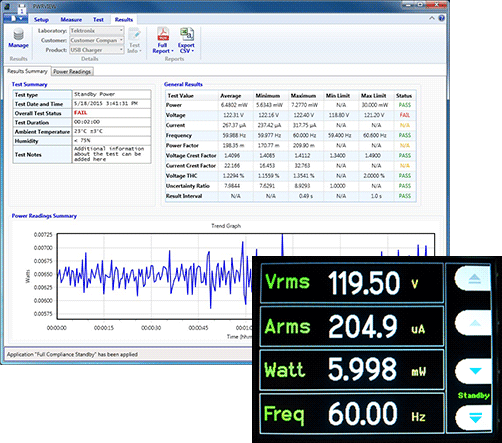
Task: Collapse the ribbon with the chevron
Action: pos(432,18)
